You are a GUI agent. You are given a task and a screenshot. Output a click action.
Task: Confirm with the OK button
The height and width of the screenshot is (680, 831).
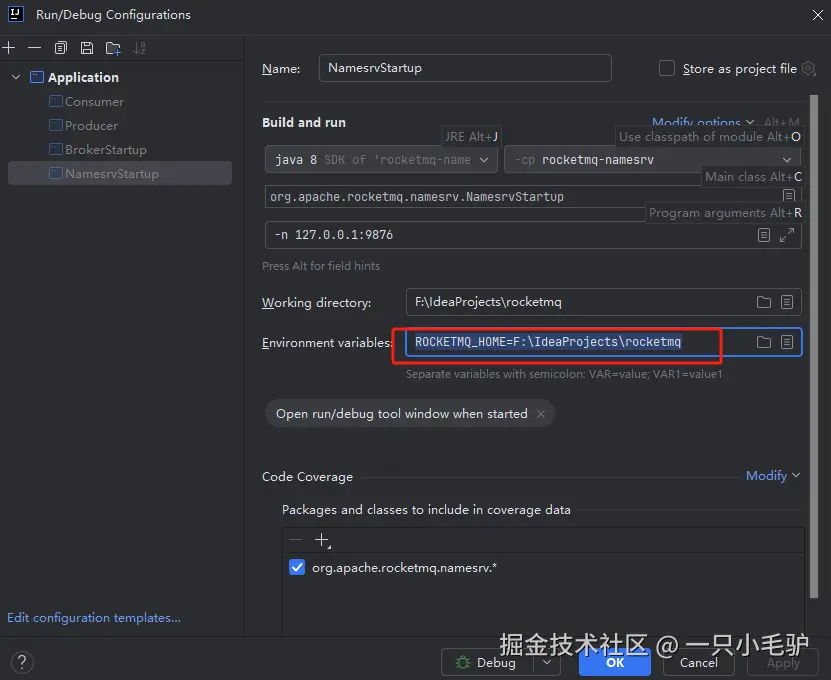tap(615, 663)
